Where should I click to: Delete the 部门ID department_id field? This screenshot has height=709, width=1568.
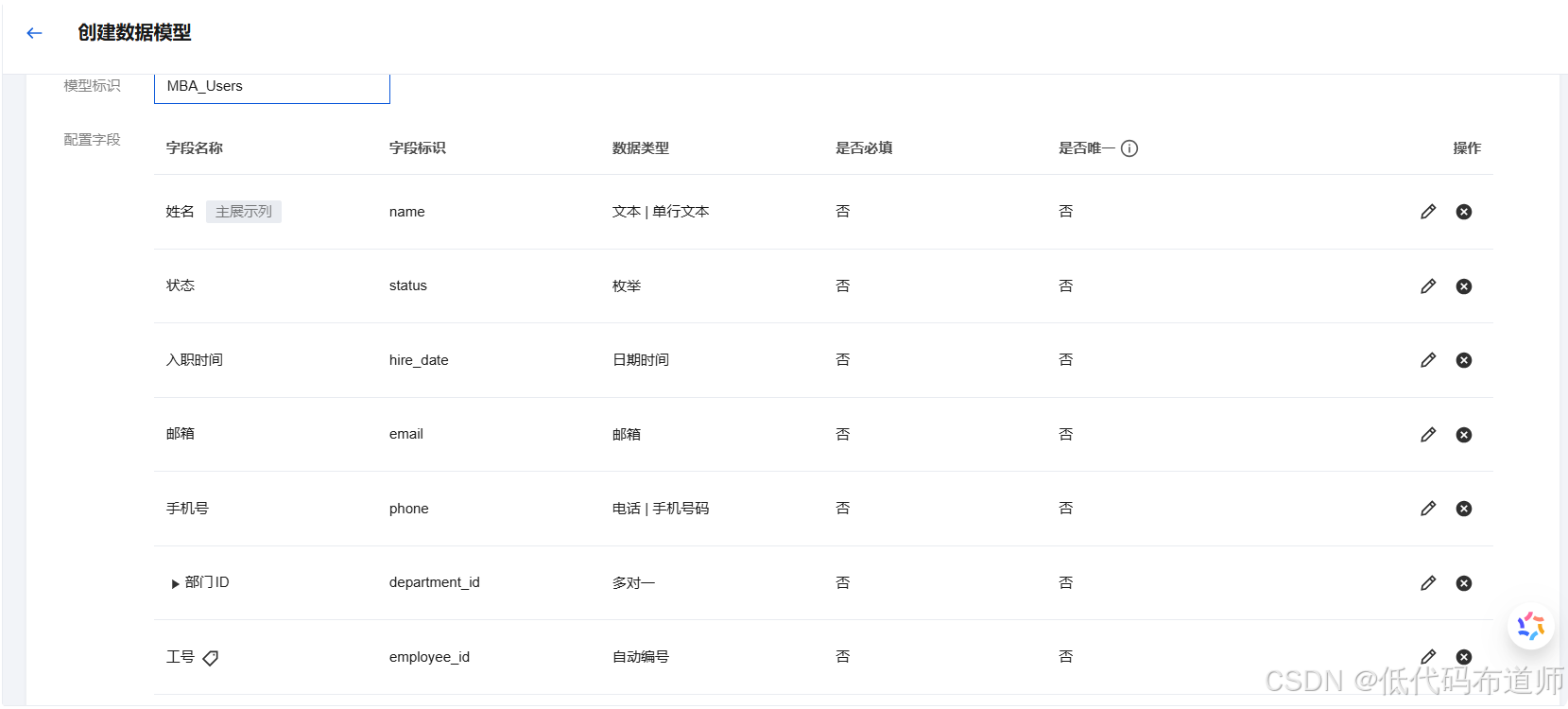click(1464, 583)
